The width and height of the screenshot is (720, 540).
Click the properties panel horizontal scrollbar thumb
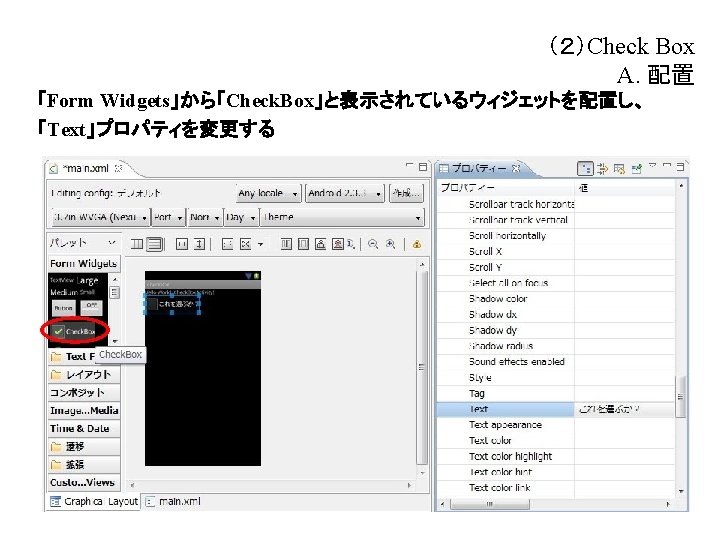[489, 504]
